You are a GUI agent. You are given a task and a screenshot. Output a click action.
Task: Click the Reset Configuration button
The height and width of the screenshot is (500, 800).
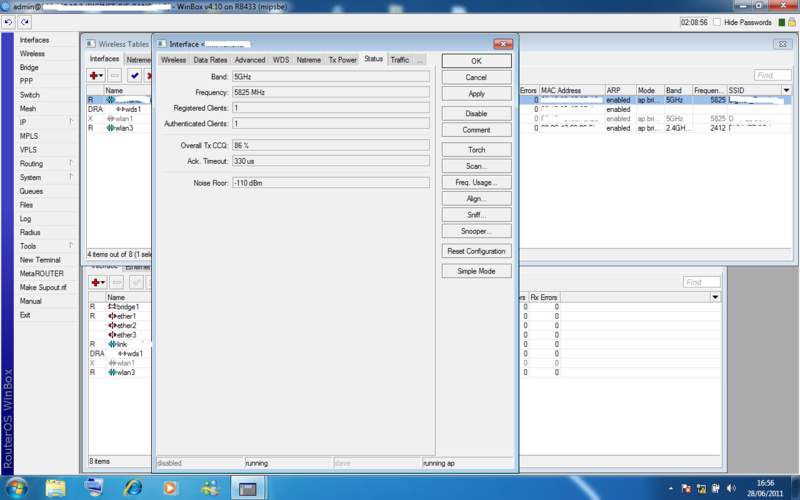pos(476,251)
